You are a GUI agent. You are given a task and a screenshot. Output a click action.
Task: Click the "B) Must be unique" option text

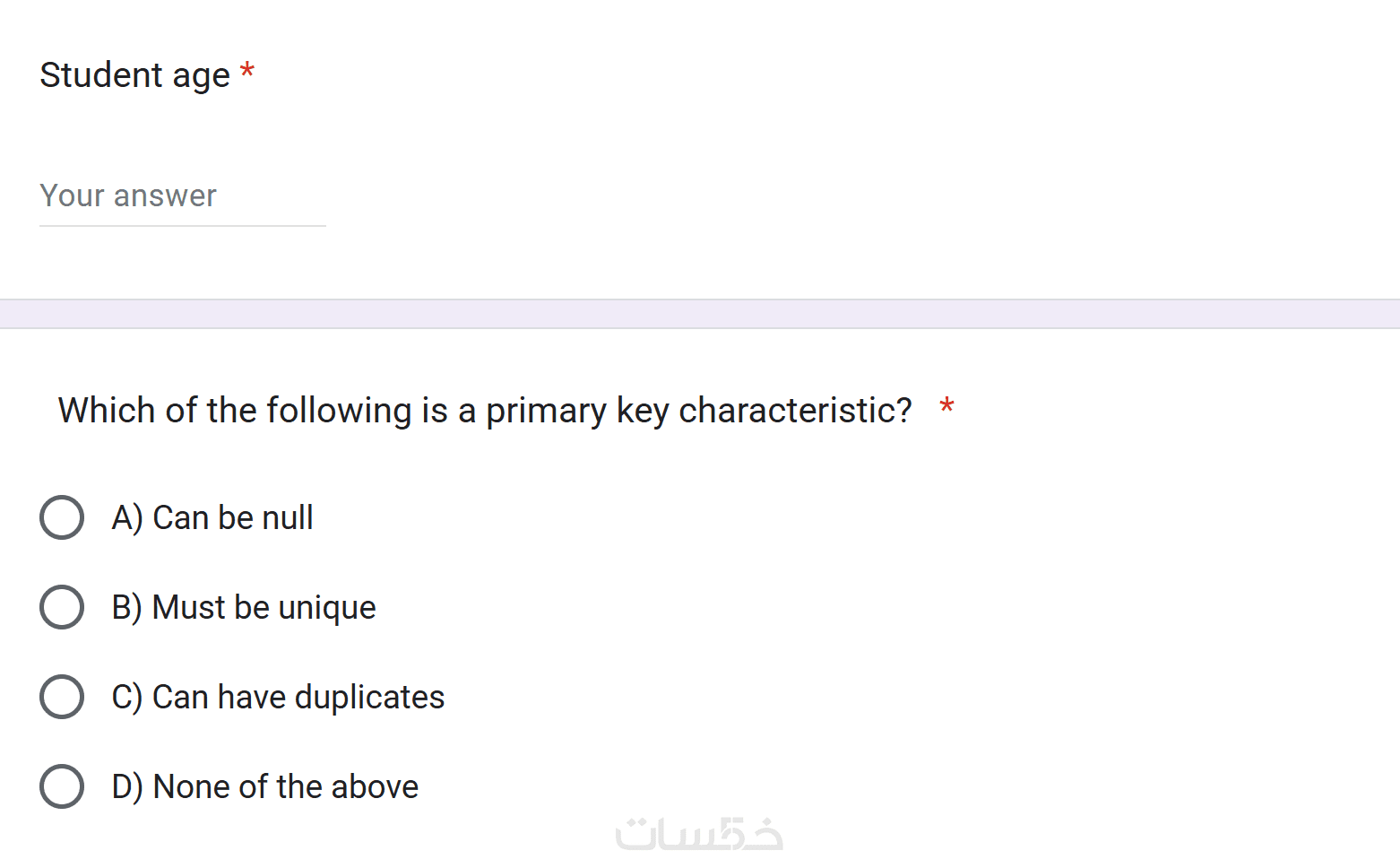[x=244, y=607]
